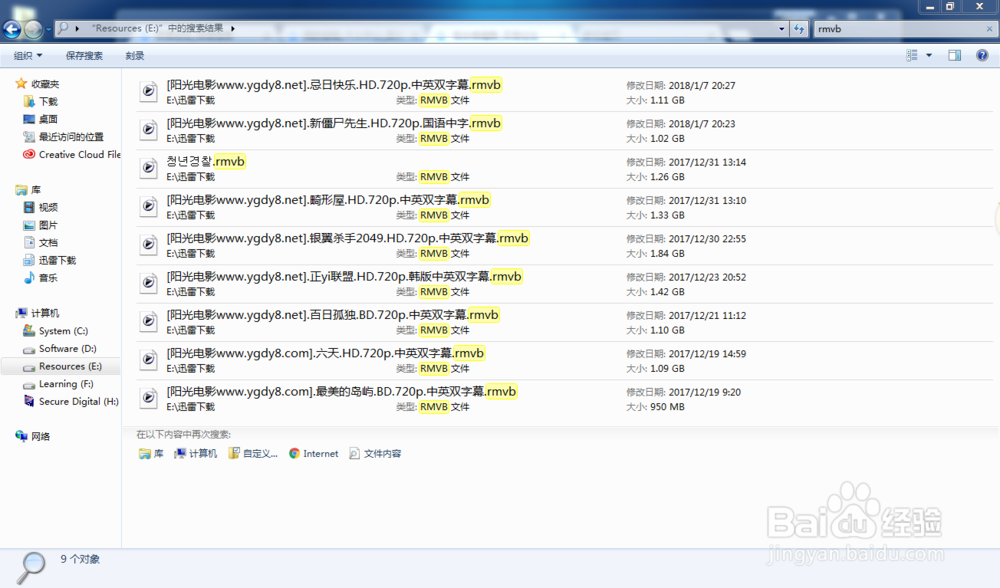The image size is (1000, 588).
Task: Click the 9 个对象 status text
Action: pyautogui.click(x=80, y=559)
